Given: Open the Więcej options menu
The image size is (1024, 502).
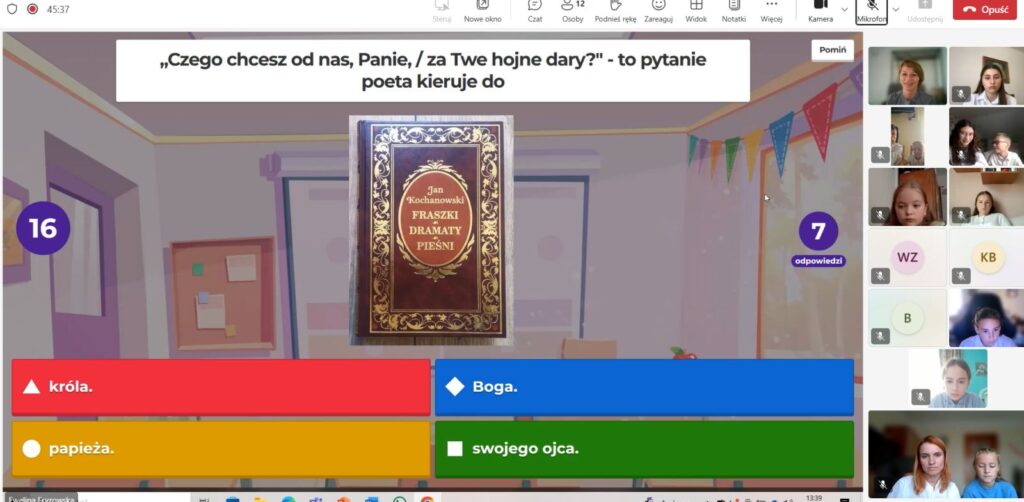Looking at the screenshot, I should (771, 10).
